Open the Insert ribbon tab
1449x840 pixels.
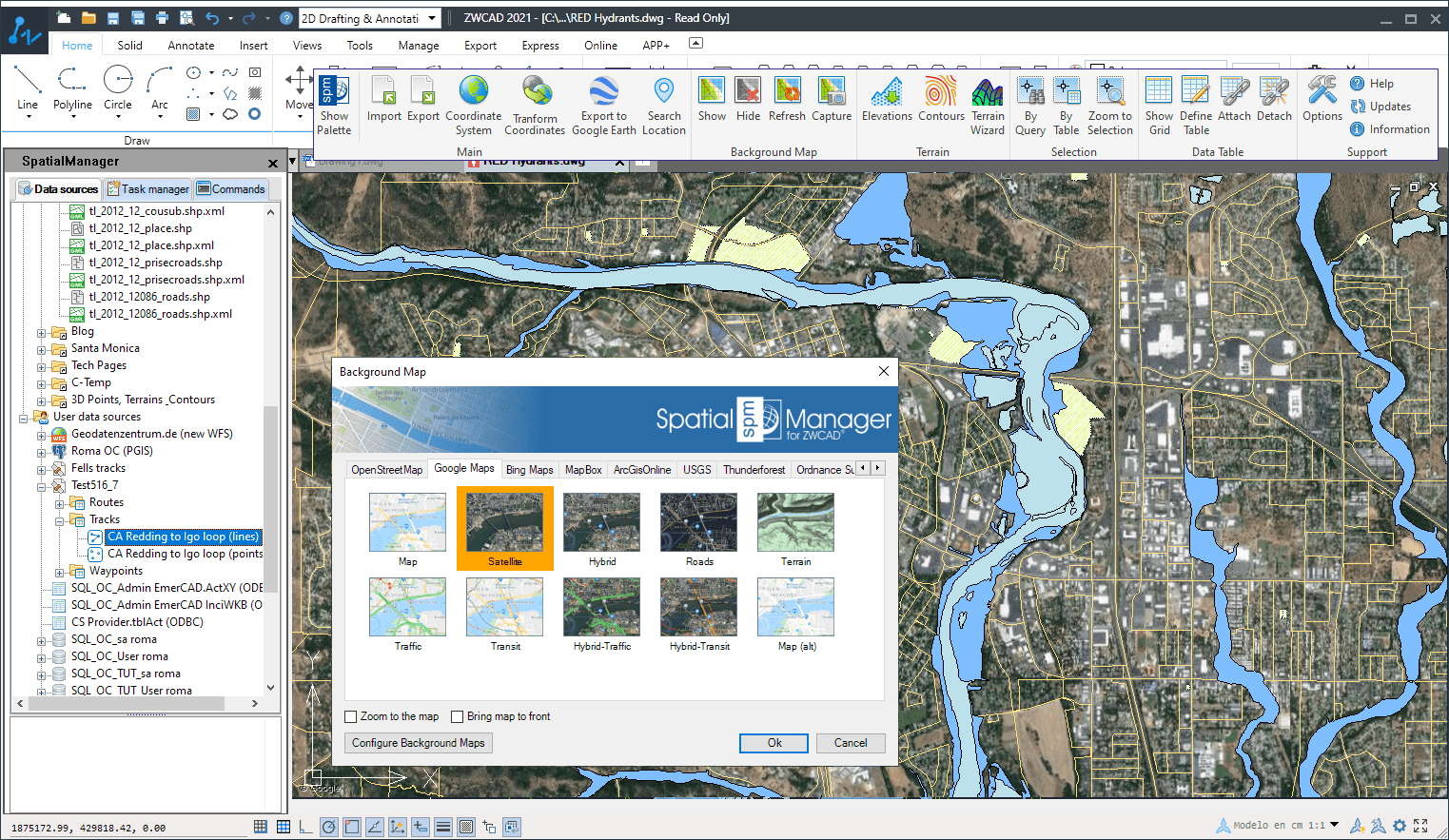pyautogui.click(x=253, y=45)
